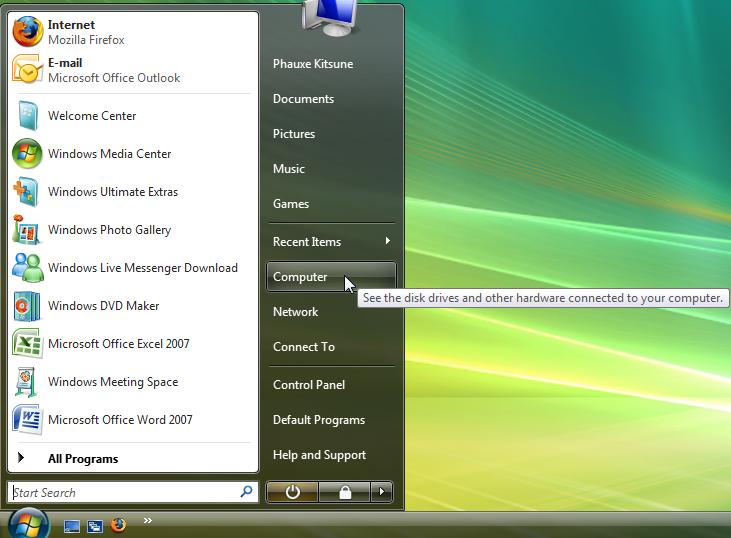Click 'Windows DVD Maker' label
This screenshot has height=538, width=731.
[103, 306]
